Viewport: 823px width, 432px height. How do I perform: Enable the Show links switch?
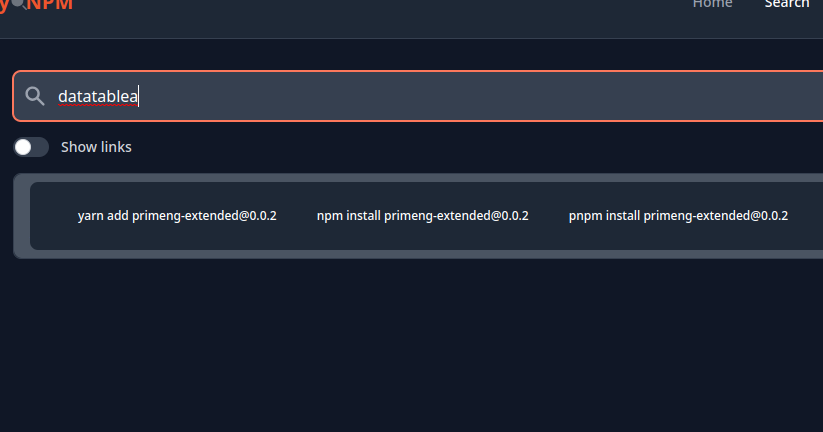coord(31,147)
